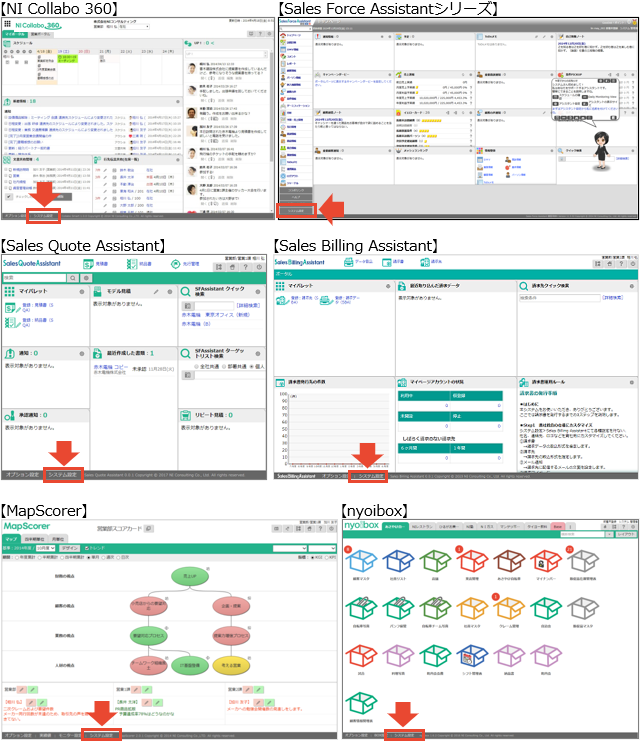Screen dimensions: 640x742
Task: Switch to NIレストラン tab in nyoibox
Action: click(x=422, y=526)
